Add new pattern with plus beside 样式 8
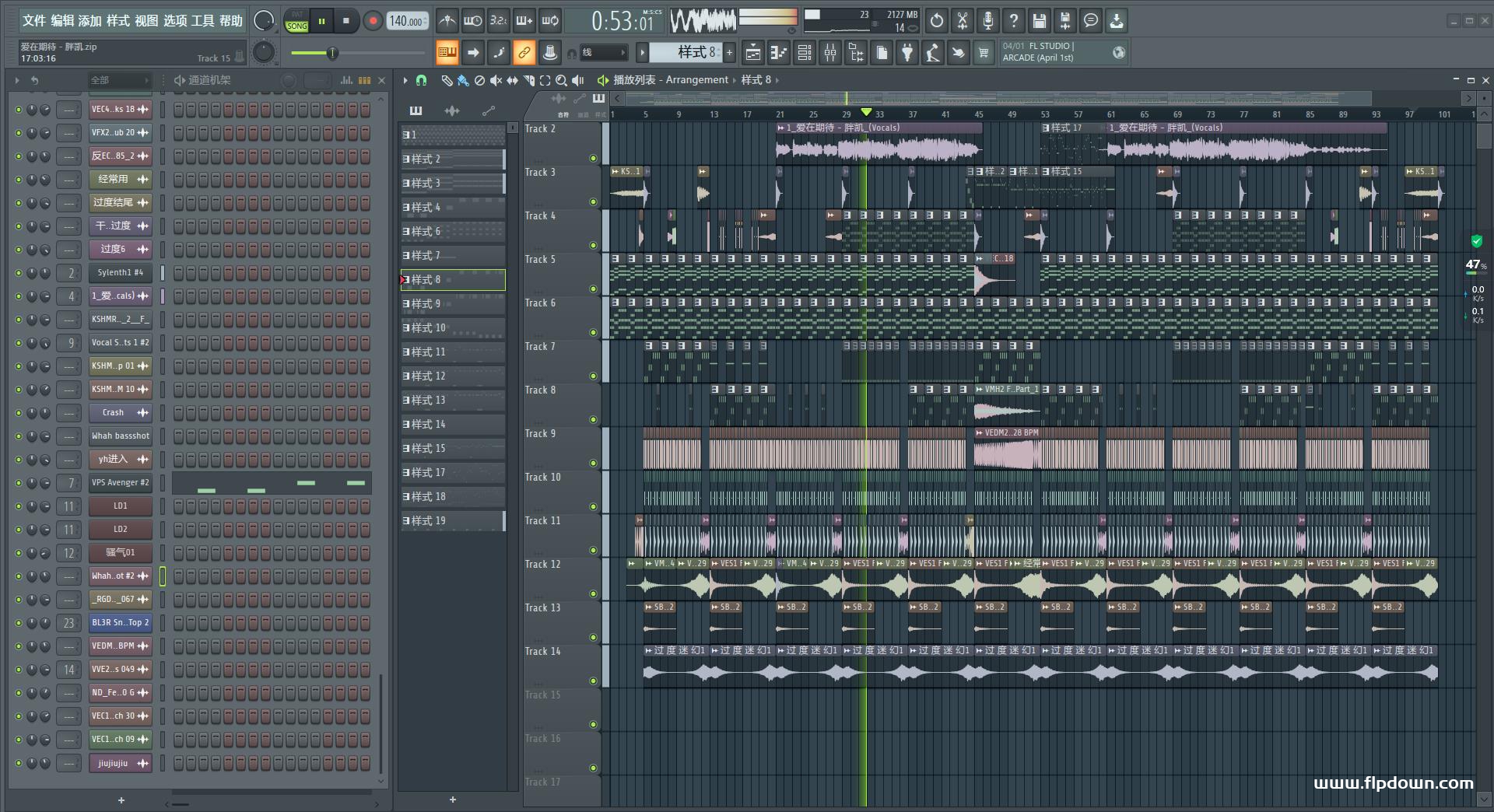1494x812 pixels. pos(730,53)
